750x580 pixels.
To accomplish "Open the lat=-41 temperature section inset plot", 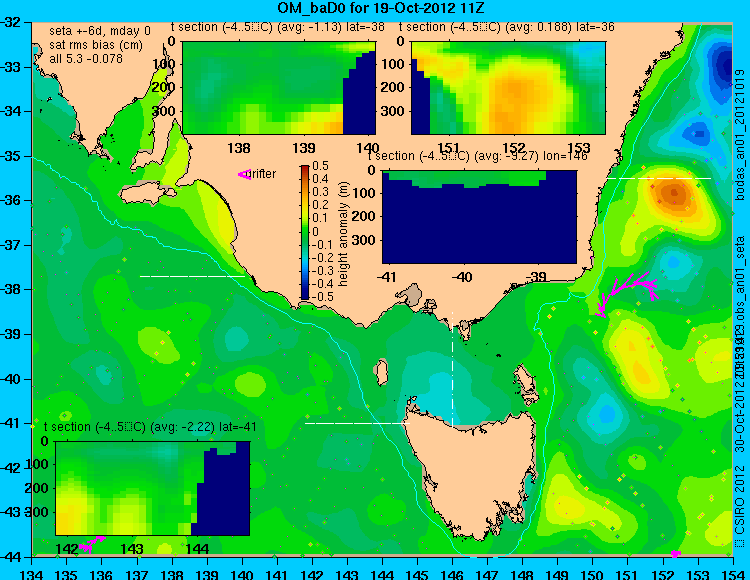I will (x=153, y=488).
